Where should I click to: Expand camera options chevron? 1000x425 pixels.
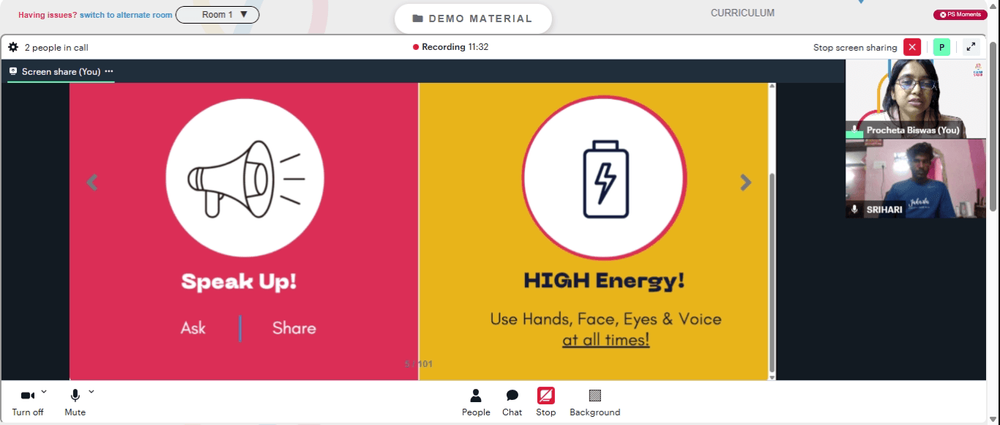point(44,391)
